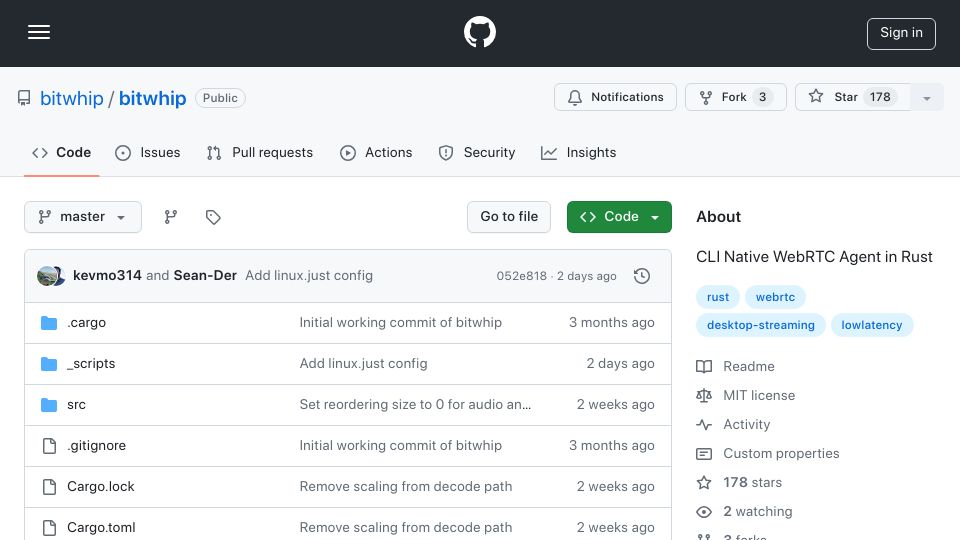
Task: Open Cargo.lock commit Remove scaling from decode path
Action: click(x=405, y=487)
